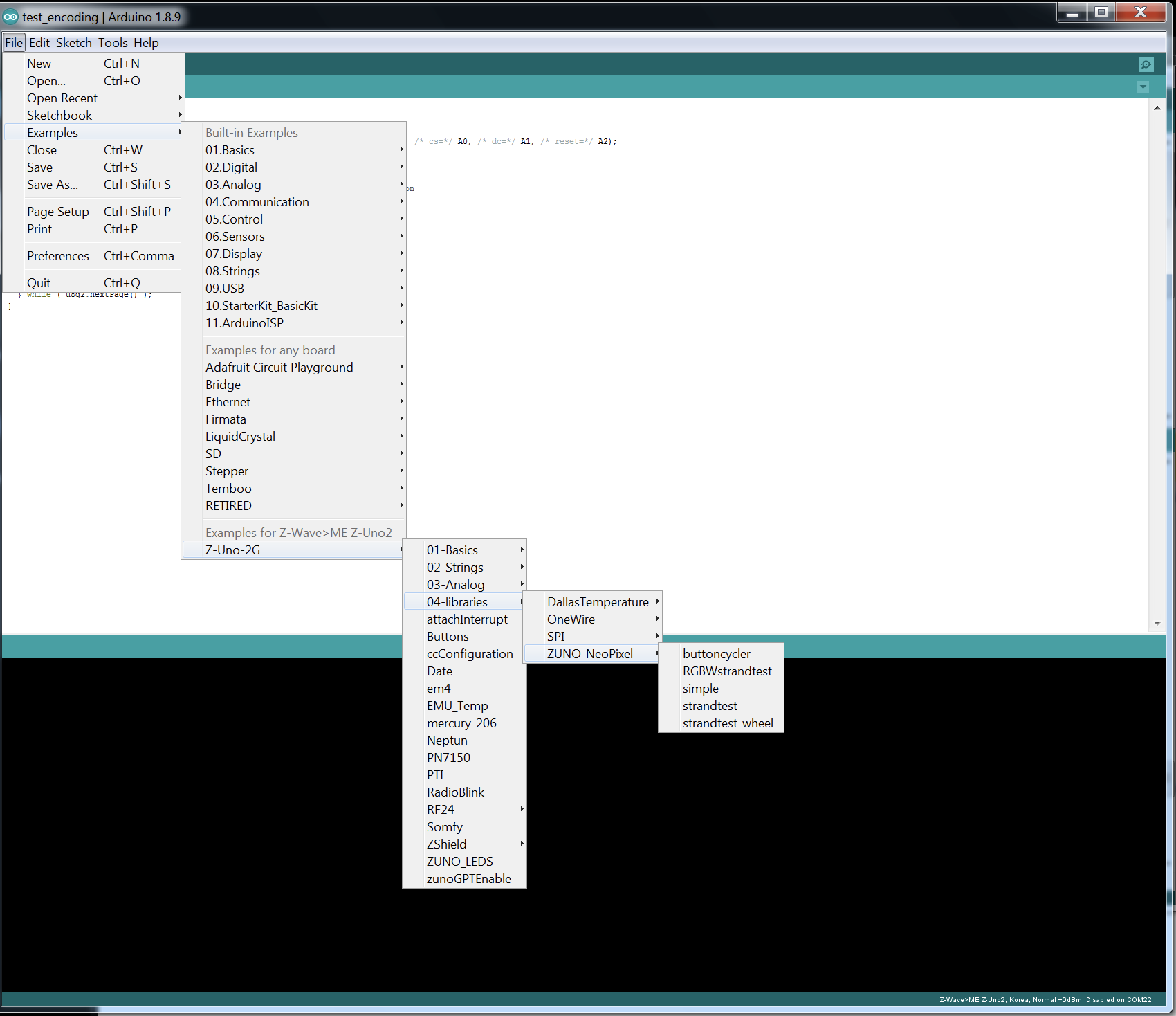Image resolution: width=1176 pixels, height=1016 pixels.
Task: Click Save in the File menu
Action: (x=93, y=167)
